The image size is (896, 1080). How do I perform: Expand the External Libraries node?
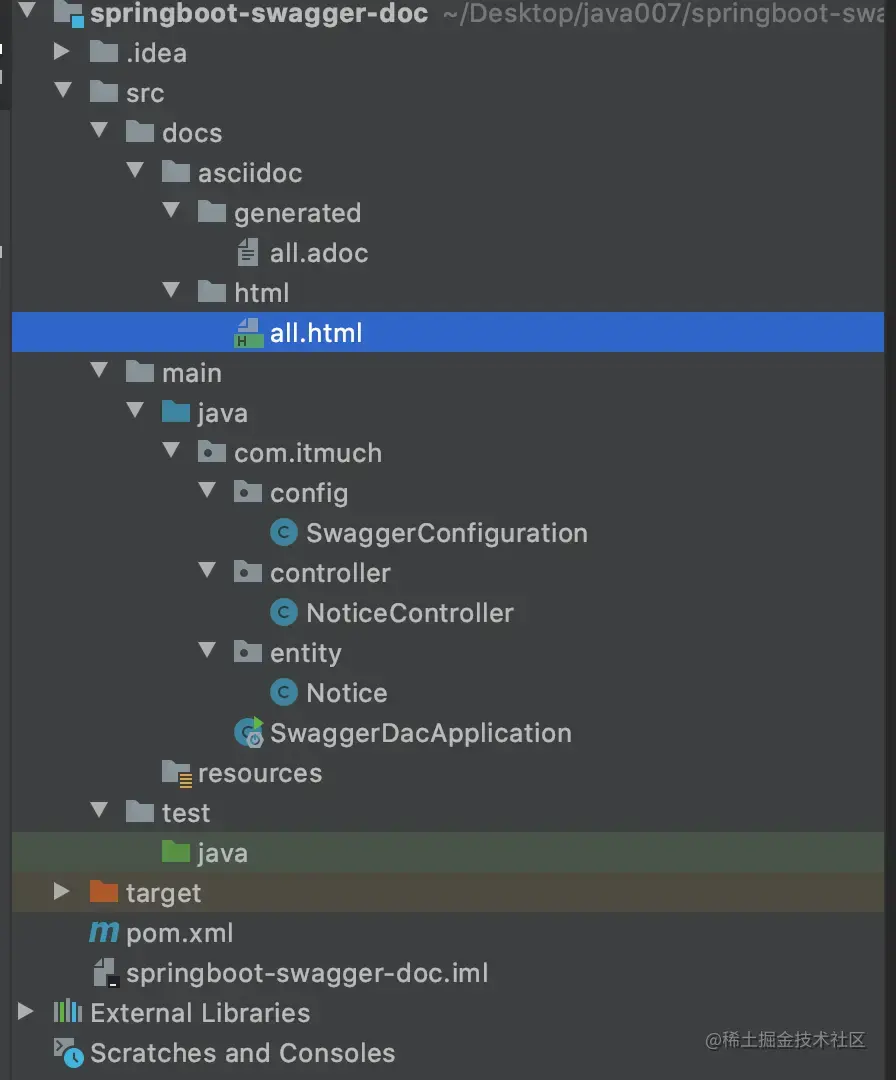(26, 1012)
